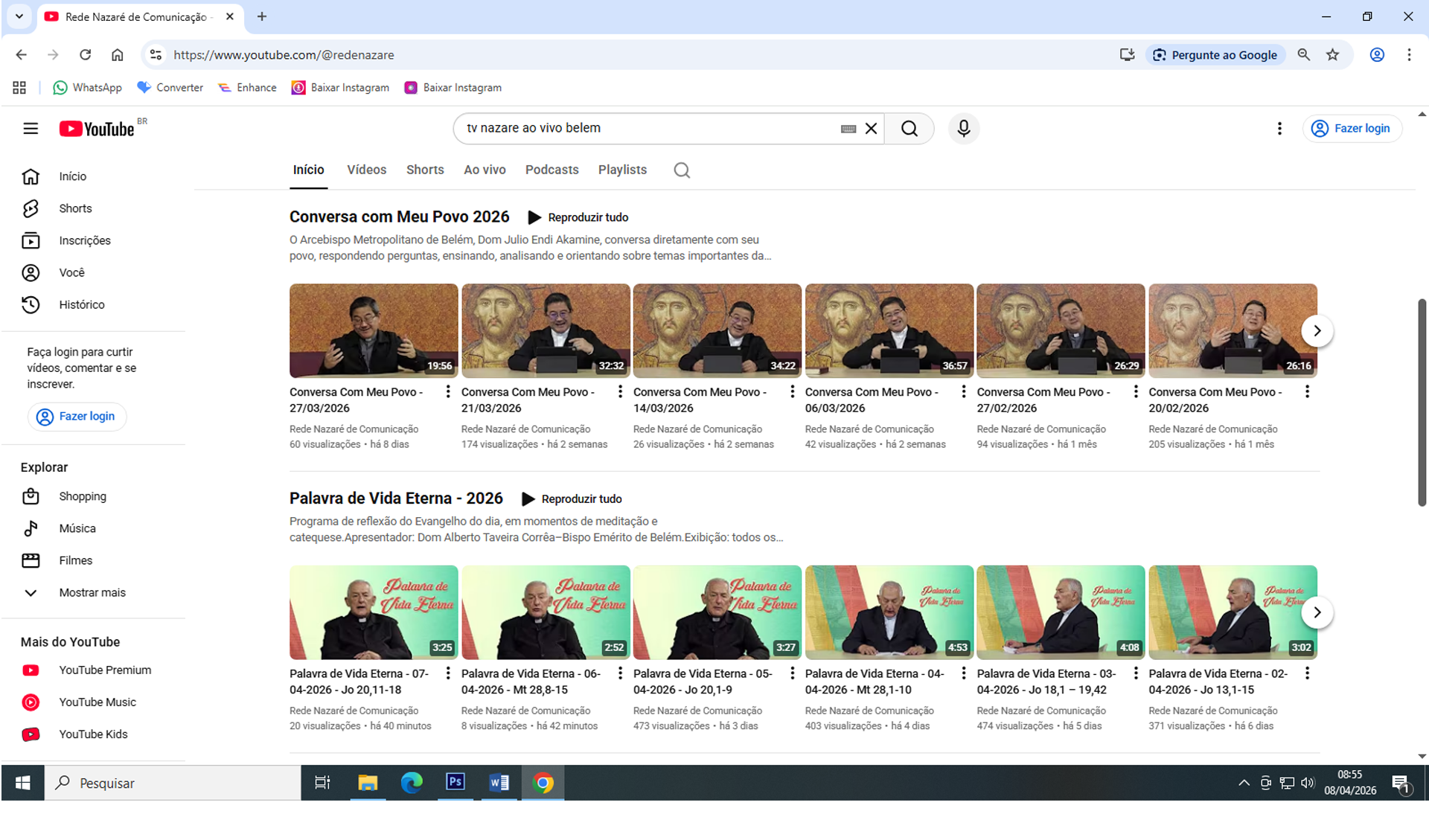Open the on-screen keyboard icon in search box
Image resolution: width=1429 pixels, height=840 pixels.
point(848,129)
